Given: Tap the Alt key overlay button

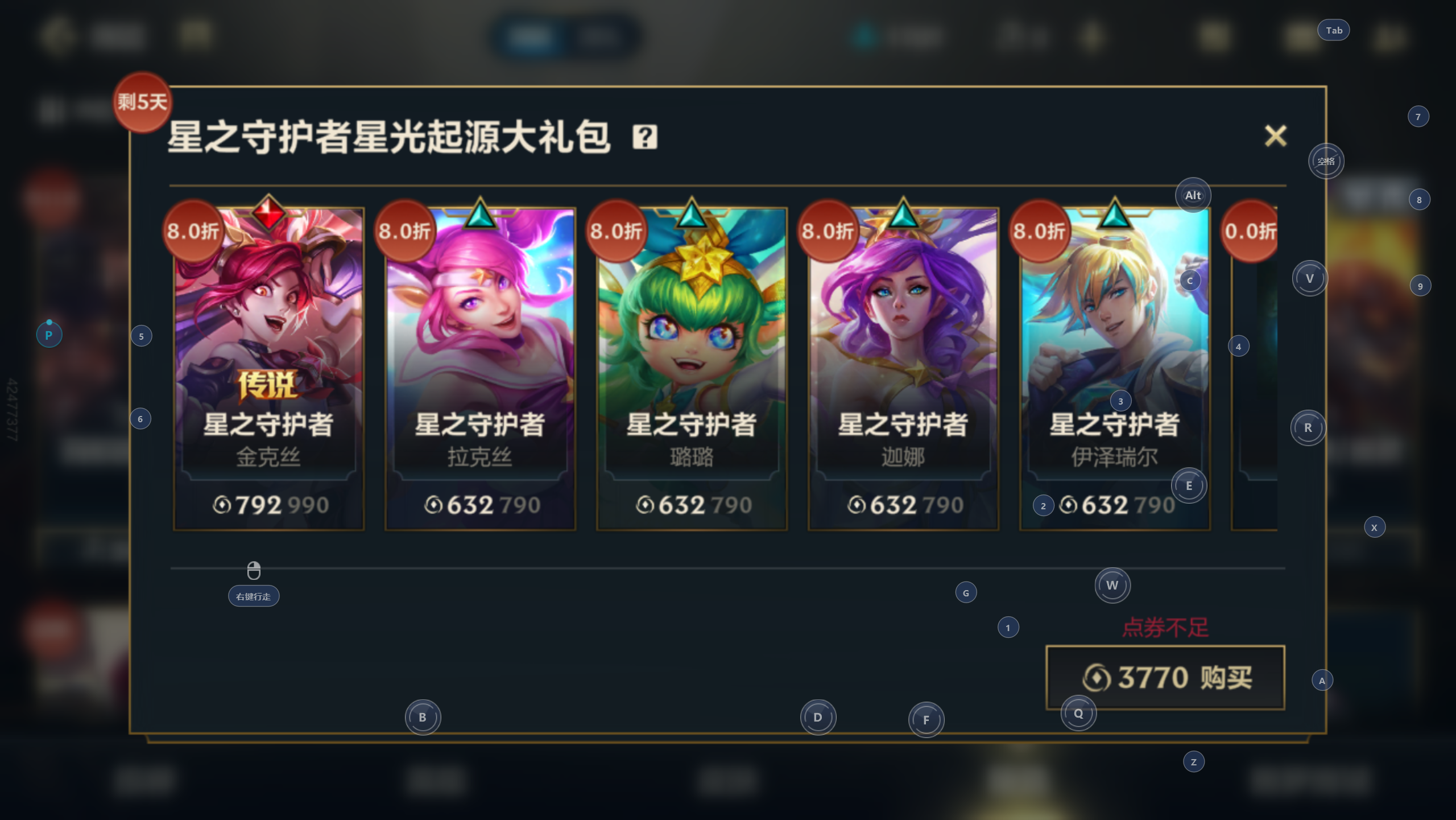Looking at the screenshot, I should [x=1193, y=195].
